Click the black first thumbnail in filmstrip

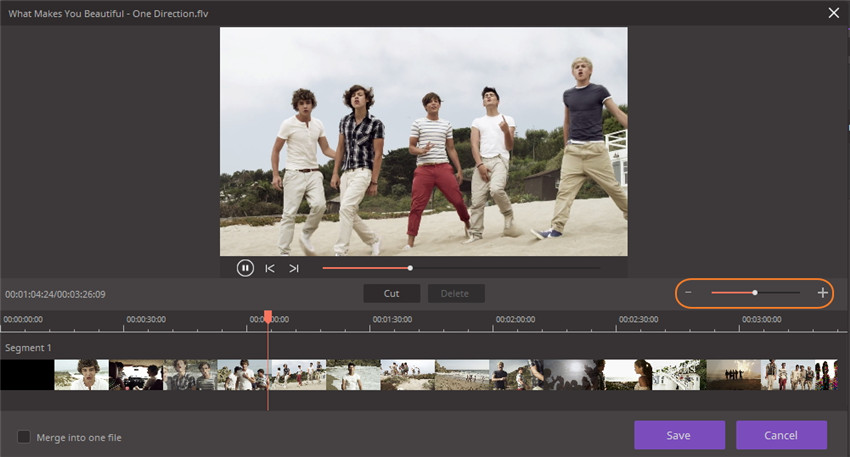(27, 375)
